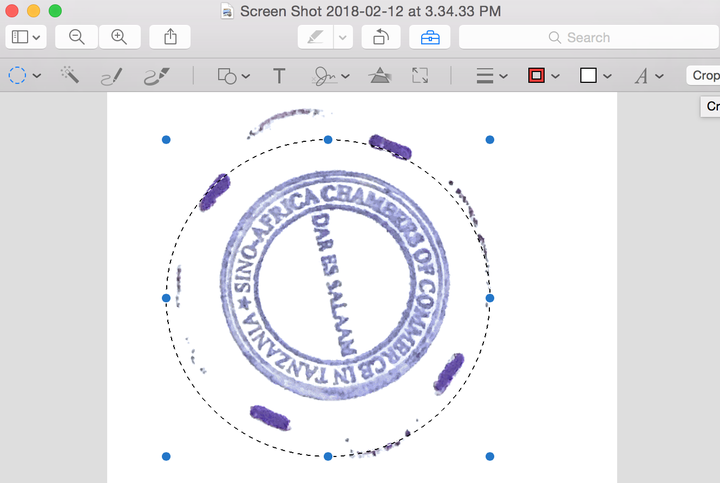Click the Crop button
Image resolution: width=720 pixels, height=483 pixels.
(703, 75)
